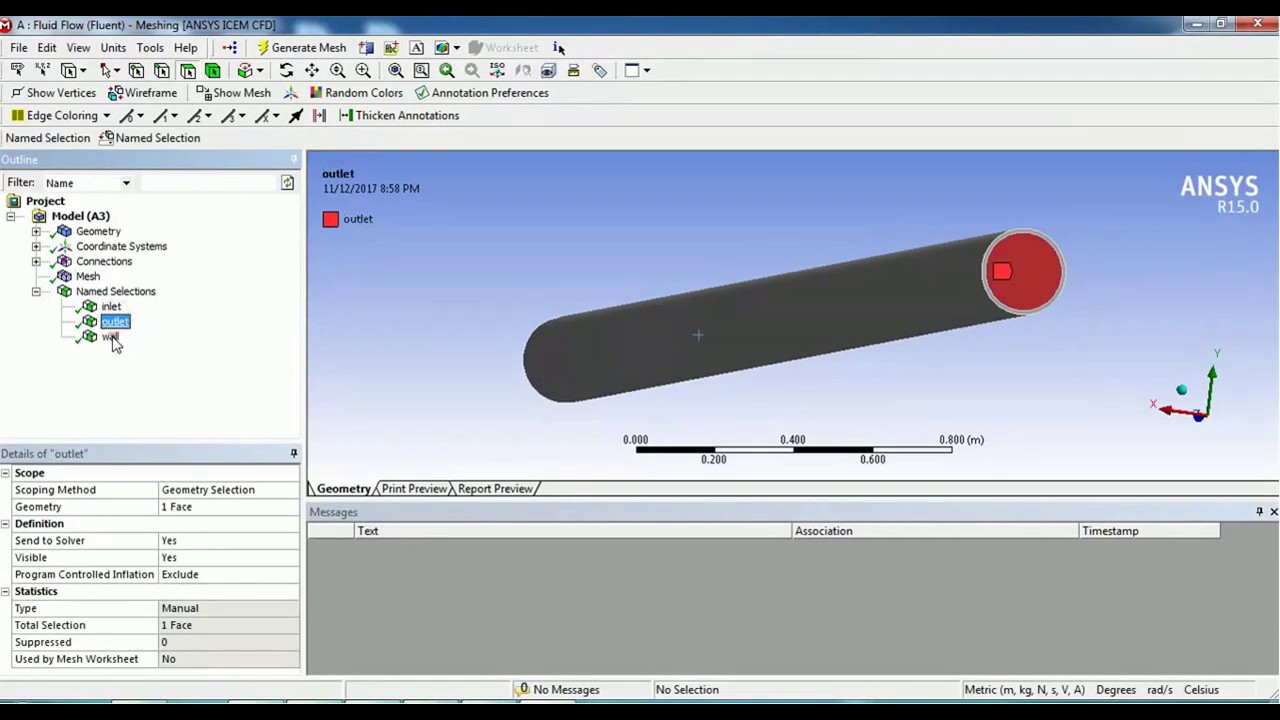Switch to the Report Preview tab
The height and width of the screenshot is (720, 1280).
click(495, 489)
